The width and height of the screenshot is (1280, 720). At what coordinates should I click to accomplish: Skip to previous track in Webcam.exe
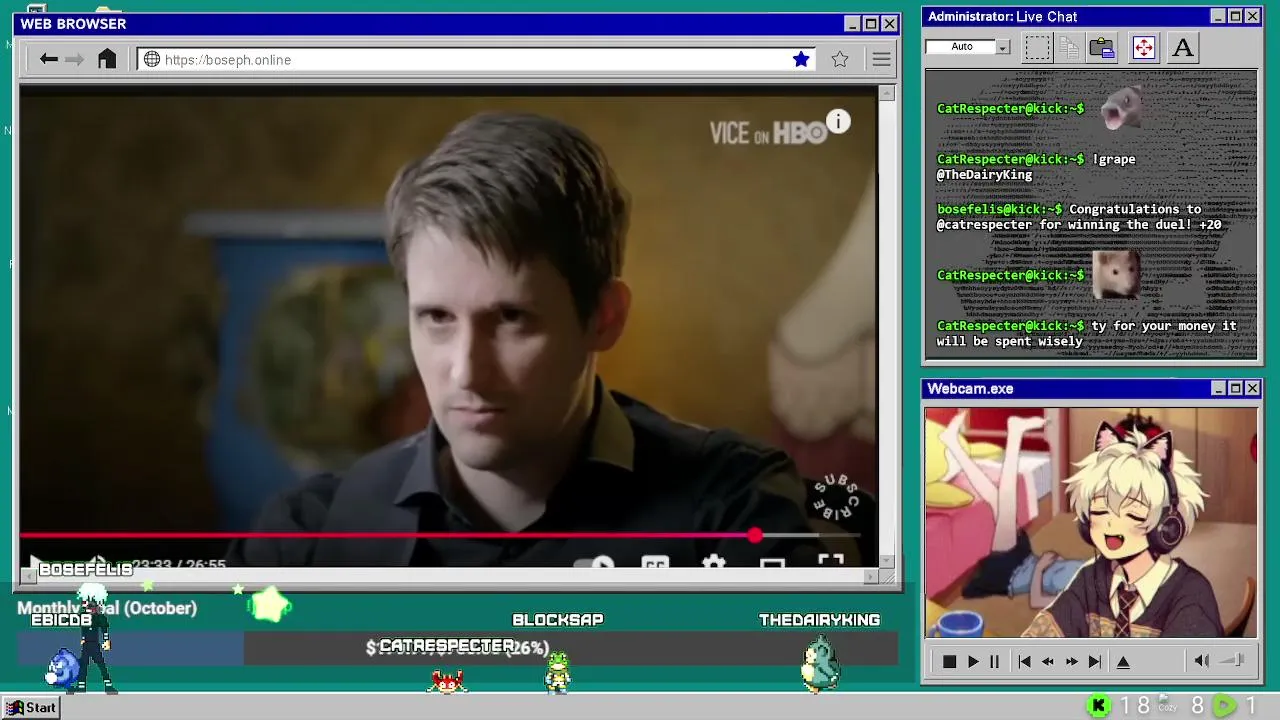coord(1024,661)
